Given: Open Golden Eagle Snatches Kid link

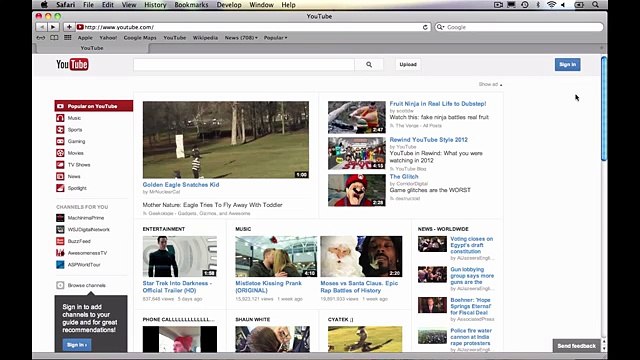Looking at the screenshot, I should [181, 184].
